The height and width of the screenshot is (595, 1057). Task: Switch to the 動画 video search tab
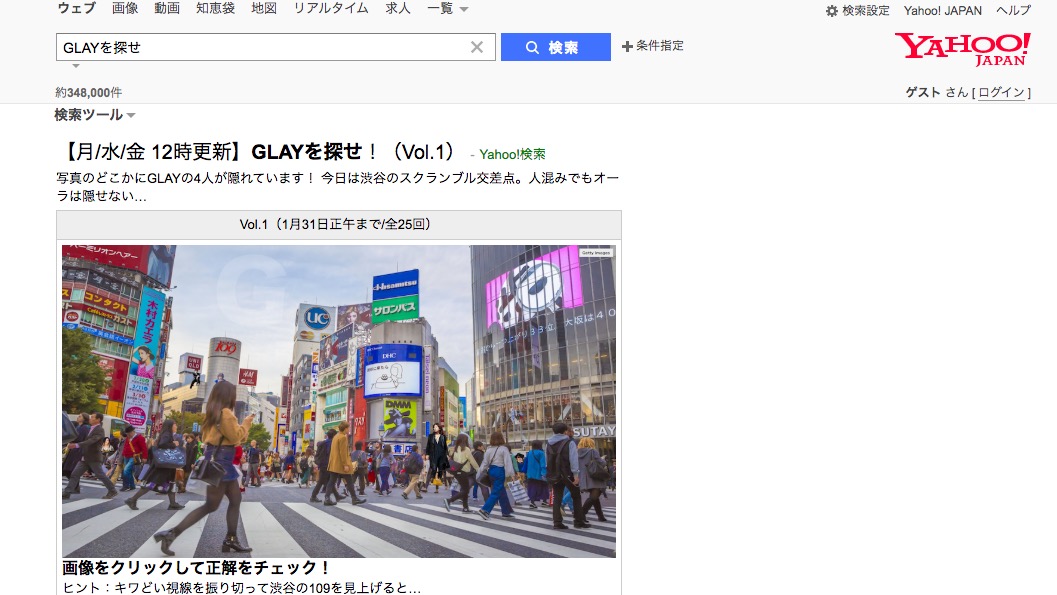coord(167,8)
